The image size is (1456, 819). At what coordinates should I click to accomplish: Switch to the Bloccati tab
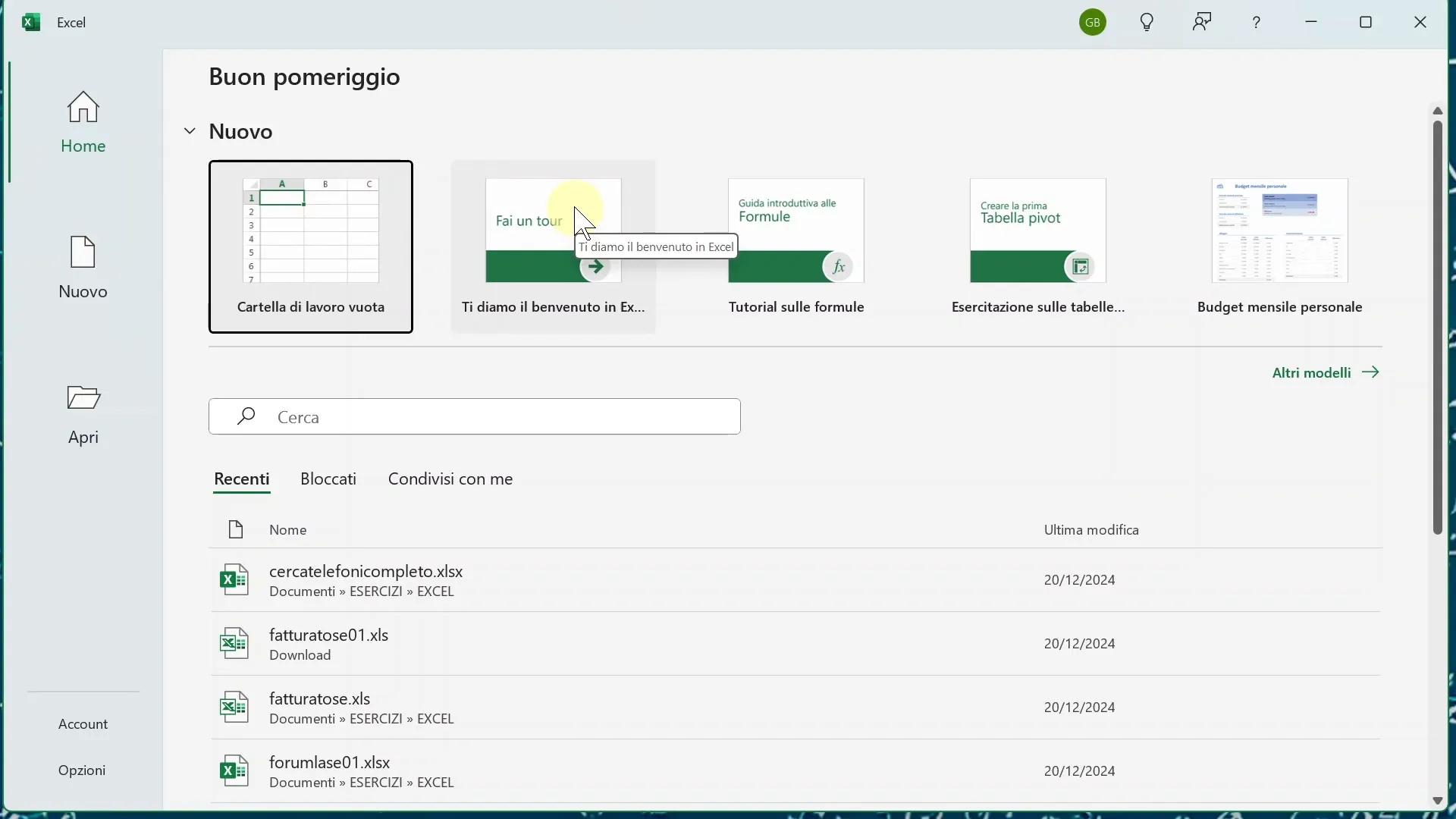tap(328, 480)
